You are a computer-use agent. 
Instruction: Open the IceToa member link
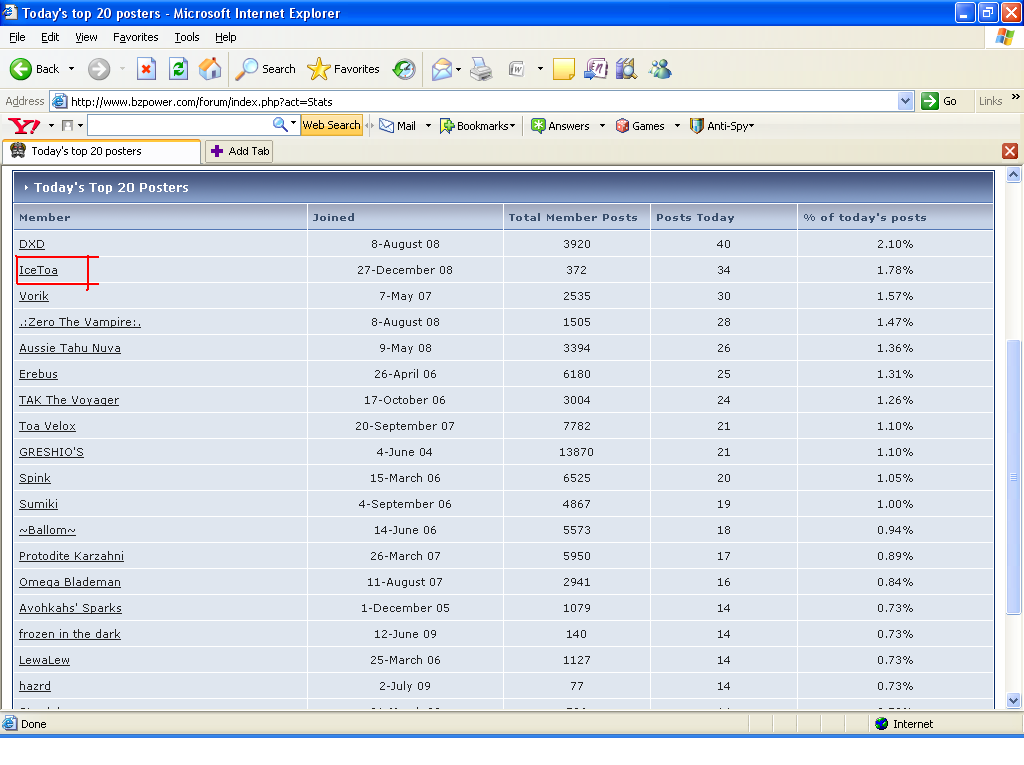point(38,270)
